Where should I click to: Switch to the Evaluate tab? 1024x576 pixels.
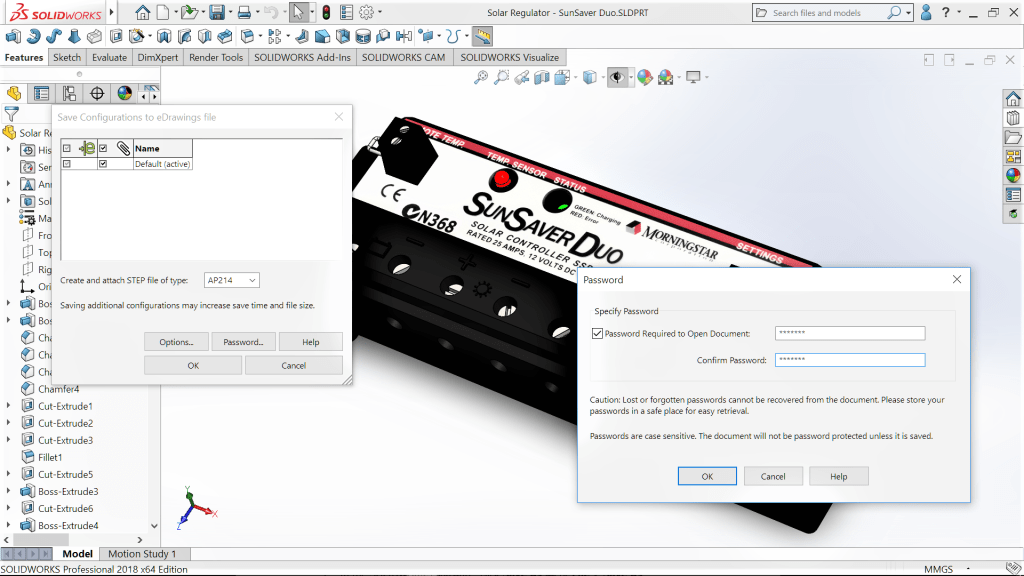[x=109, y=57]
